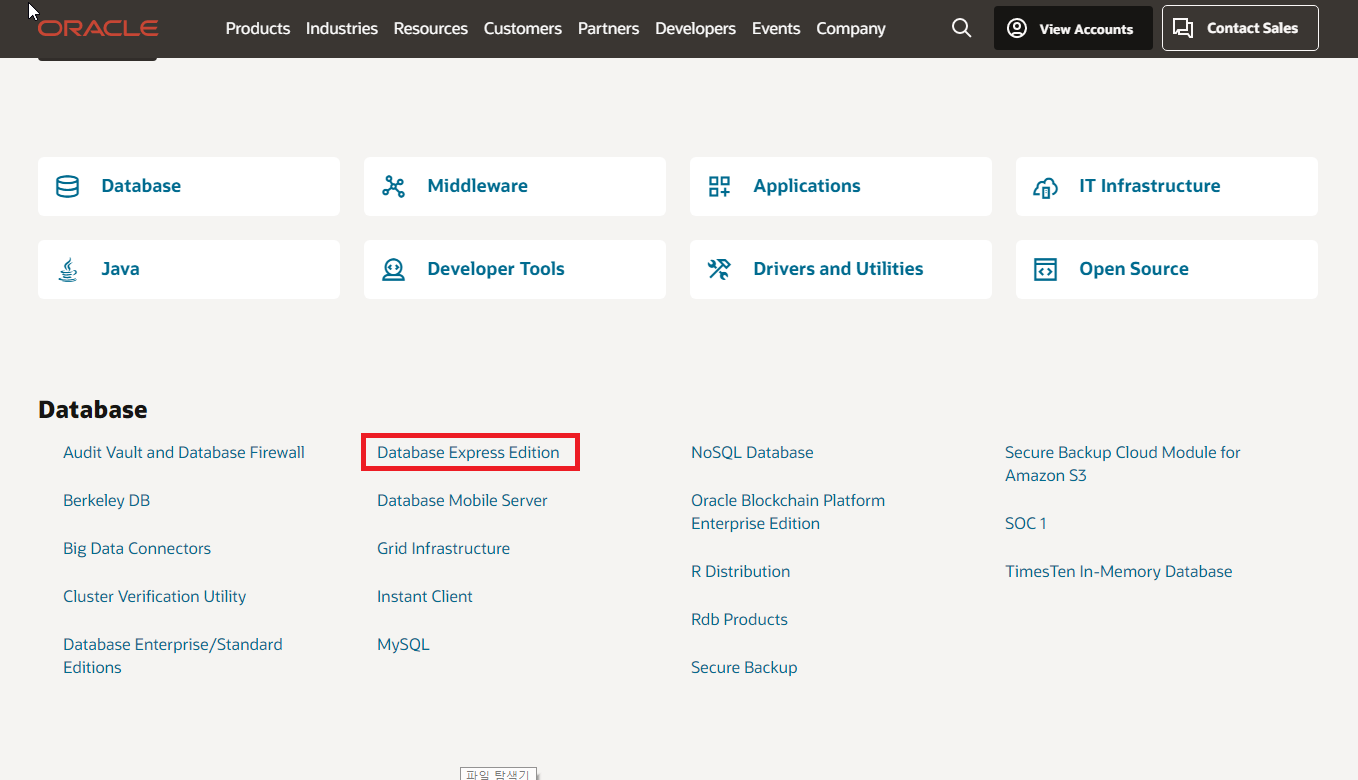1358x780 pixels.
Task: Select the IT Infrastructure category card
Action: (x=1167, y=186)
